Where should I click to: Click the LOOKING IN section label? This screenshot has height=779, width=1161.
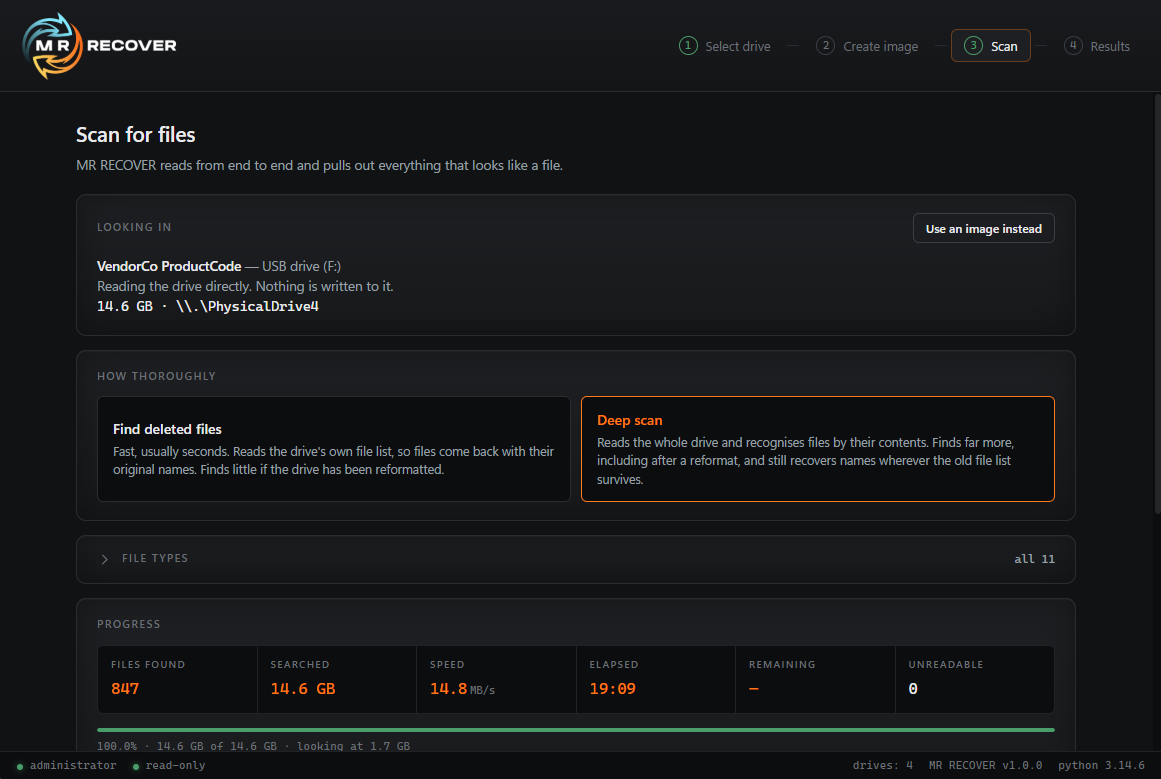pyautogui.click(x=134, y=227)
